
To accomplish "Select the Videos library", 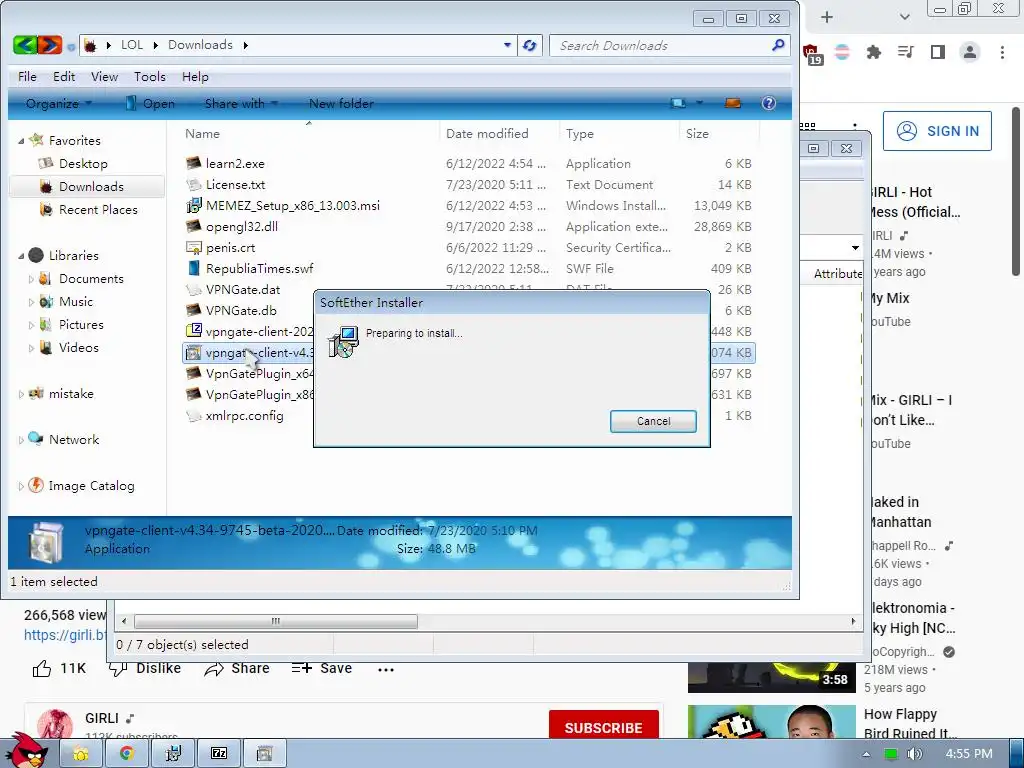I will point(78,347).
